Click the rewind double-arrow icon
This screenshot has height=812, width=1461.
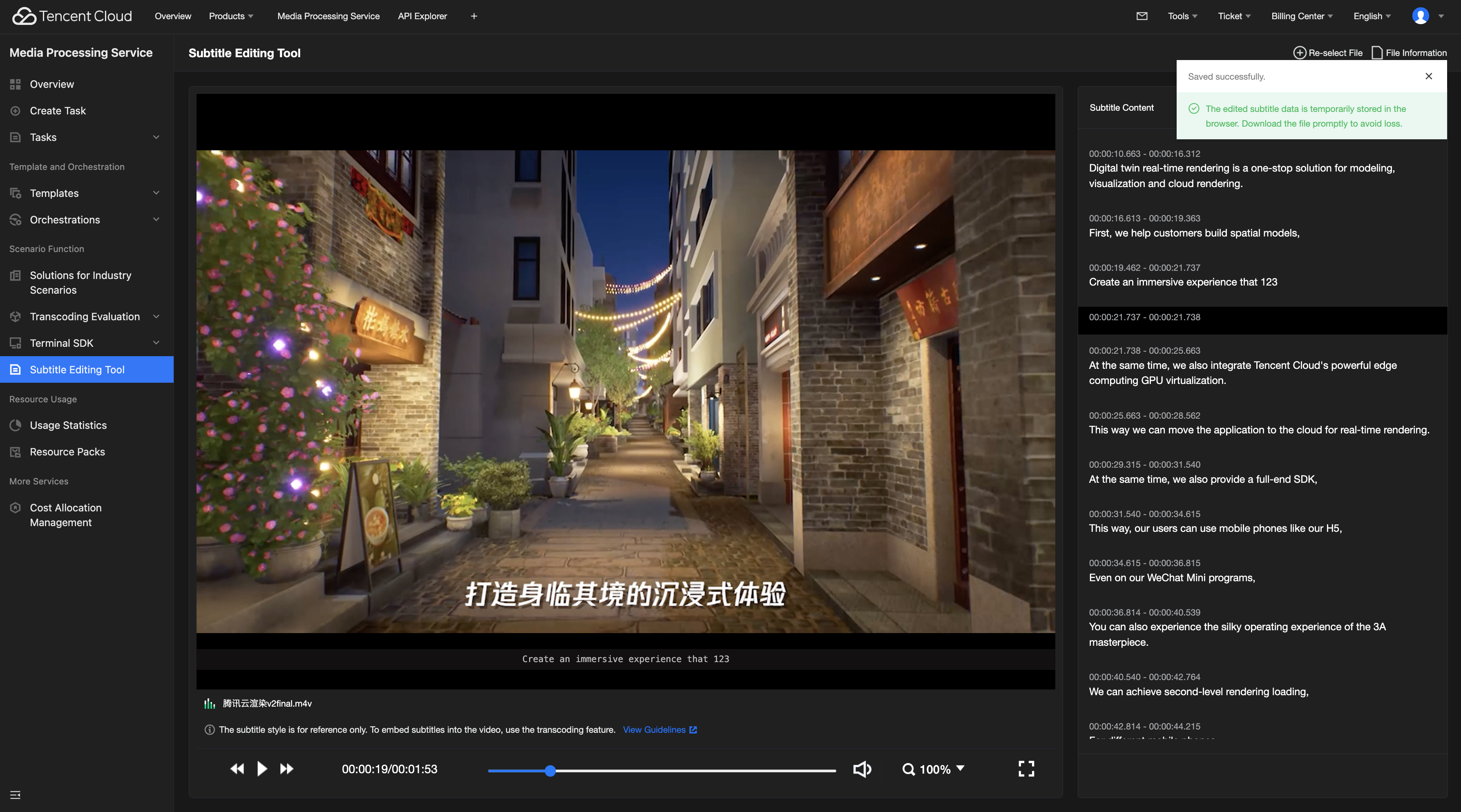tap(237, 769)
